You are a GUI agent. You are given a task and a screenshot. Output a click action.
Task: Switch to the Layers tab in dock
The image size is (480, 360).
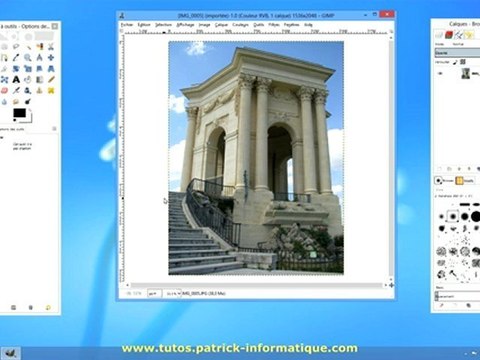(x=439, y=35)
